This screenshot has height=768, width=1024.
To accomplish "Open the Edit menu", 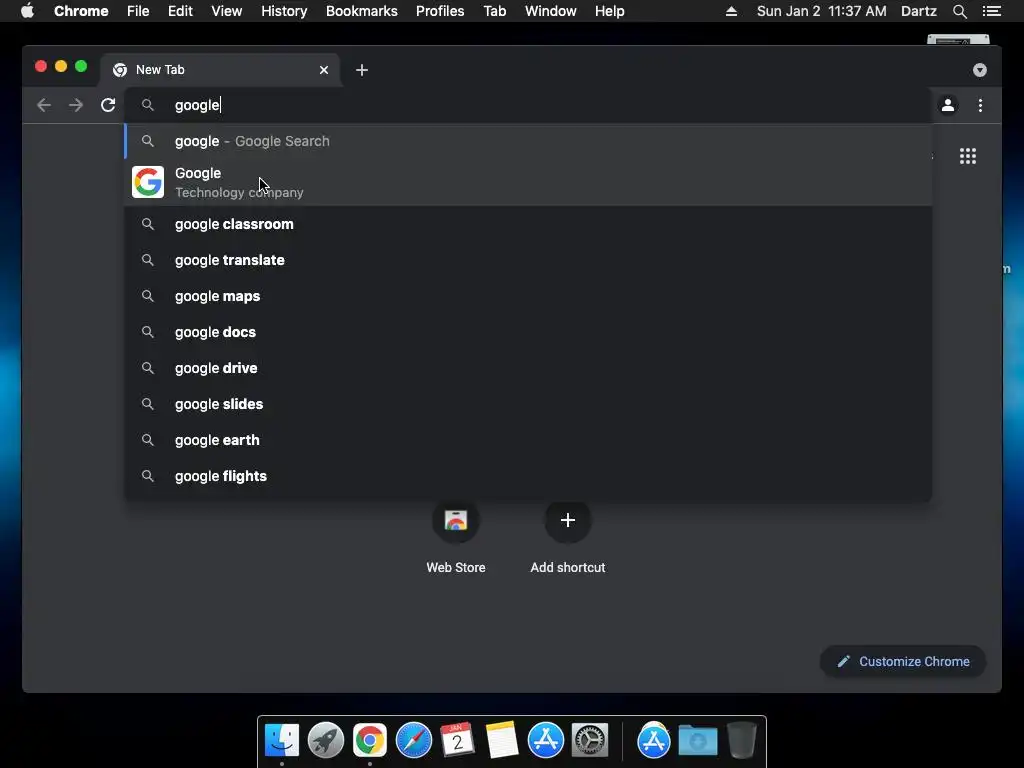I will (180, 11).
